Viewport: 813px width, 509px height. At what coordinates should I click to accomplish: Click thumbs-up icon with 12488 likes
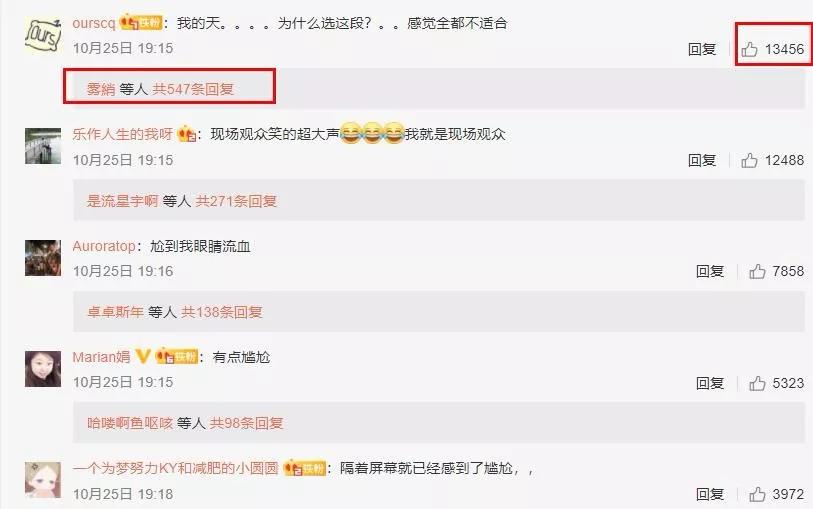749,160
